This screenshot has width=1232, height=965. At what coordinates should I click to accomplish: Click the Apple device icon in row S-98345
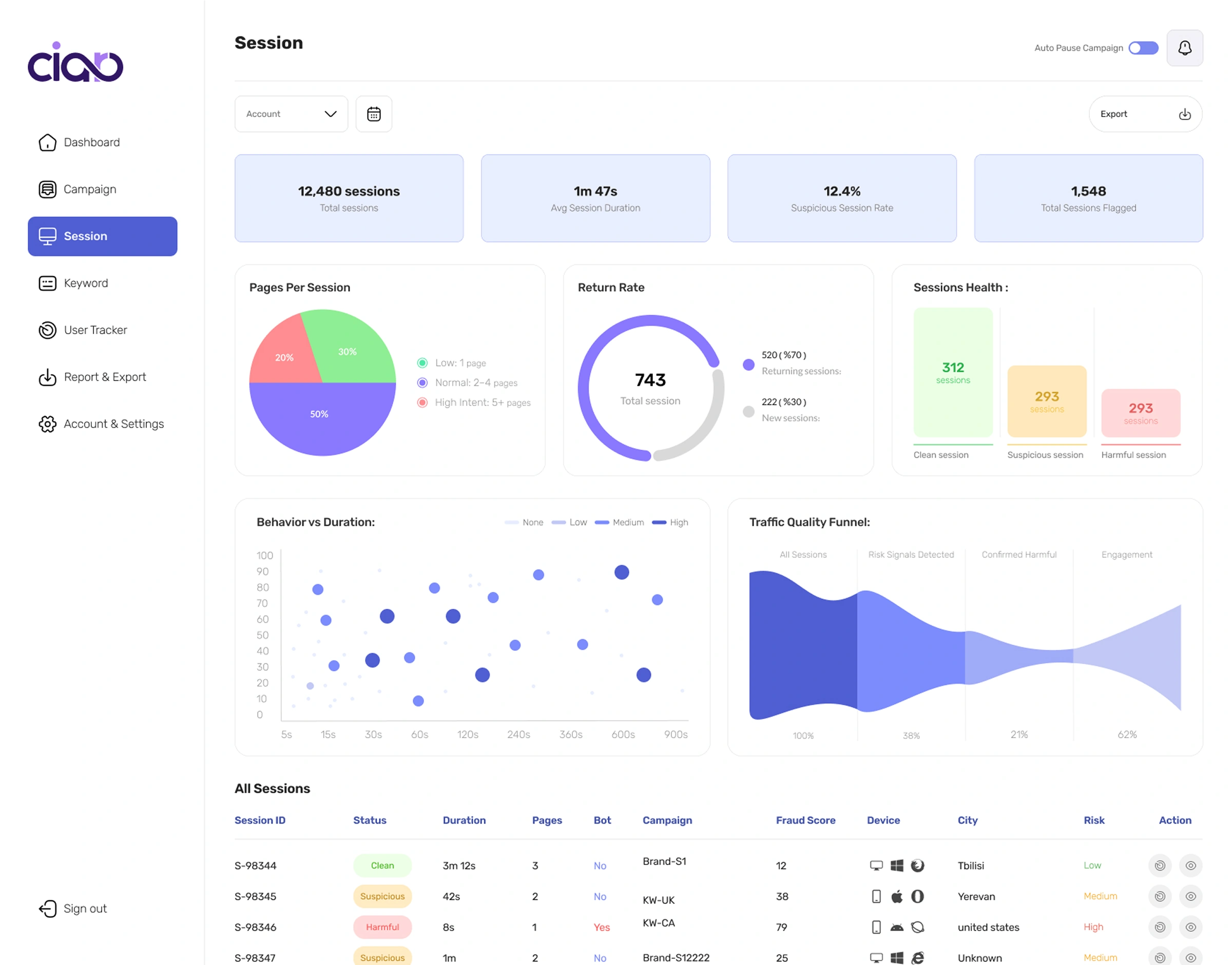coord(896,896)
